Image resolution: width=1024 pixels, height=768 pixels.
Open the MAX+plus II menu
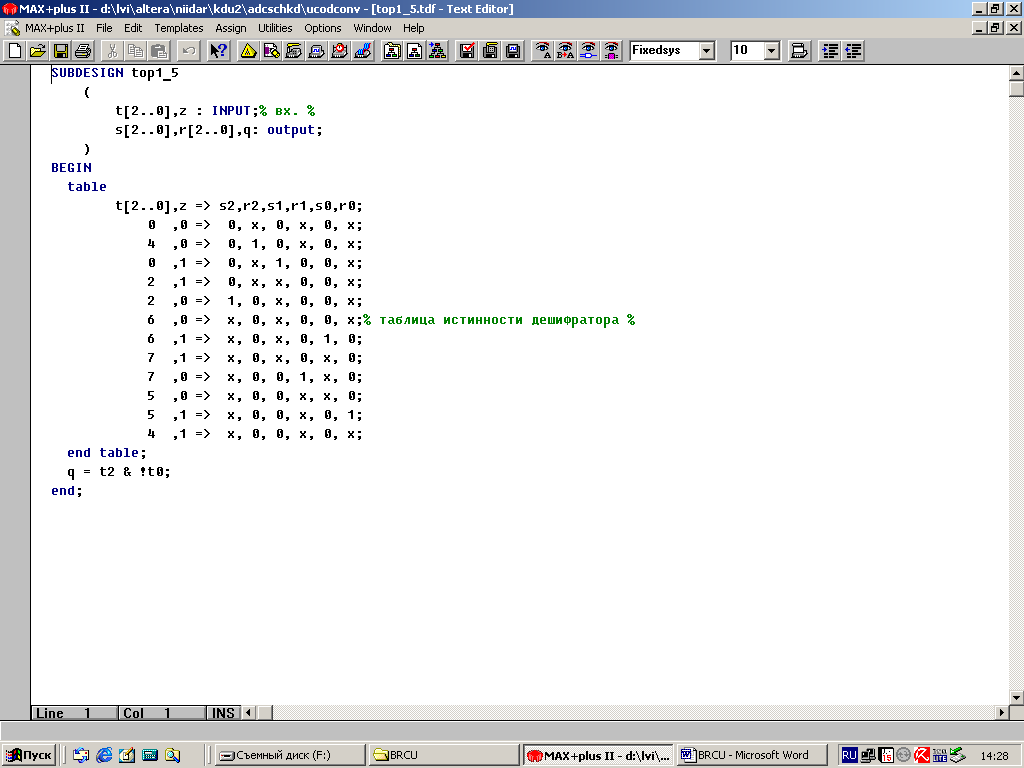(55, 28)
